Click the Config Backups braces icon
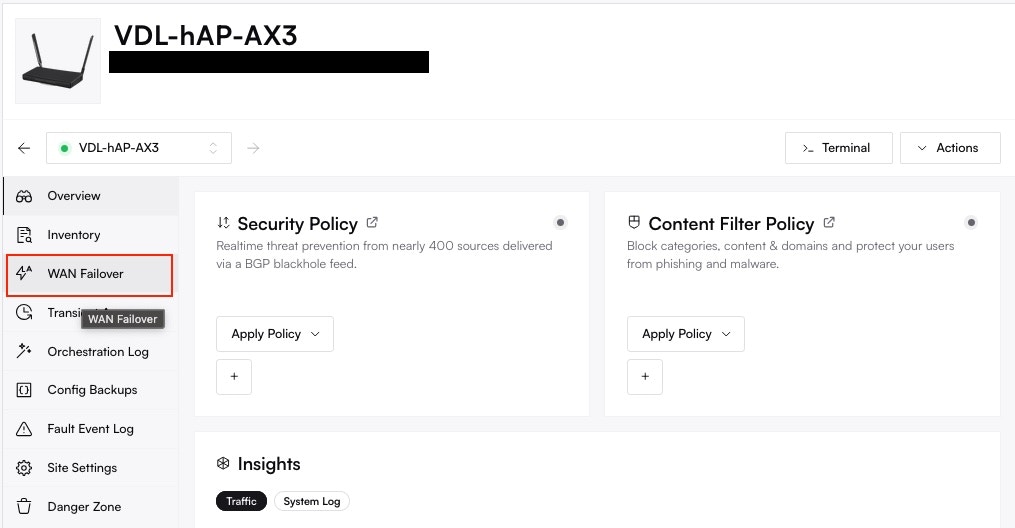The width and height of the screenshot is (1015, 528). click(x=25, y=390)
